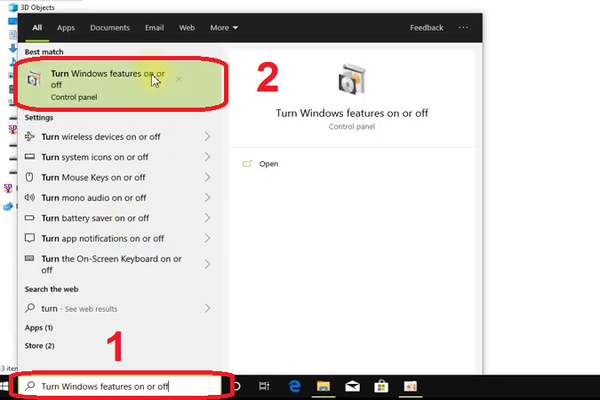
Task: Open Task View on the taskbar
Action: click(264, 386)
